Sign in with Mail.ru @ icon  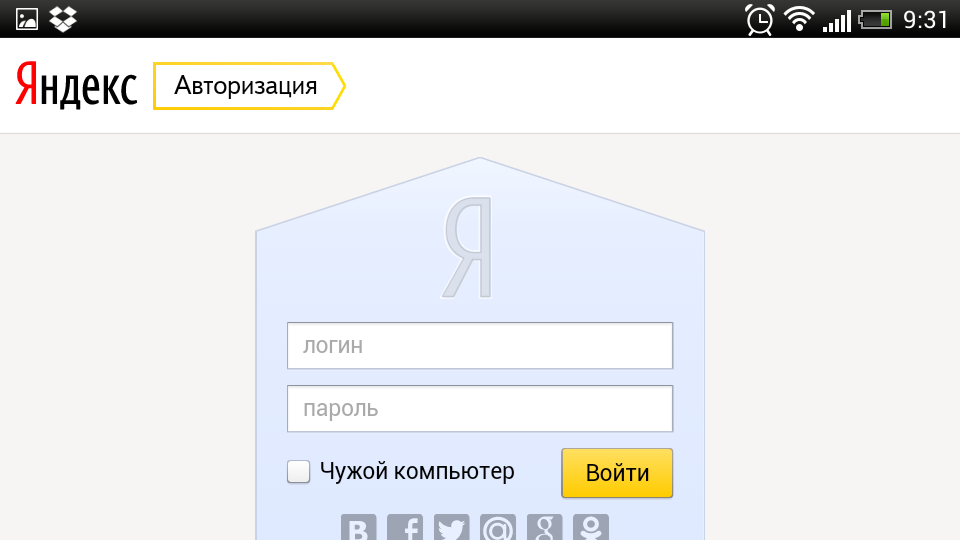(x=498, y=528)
